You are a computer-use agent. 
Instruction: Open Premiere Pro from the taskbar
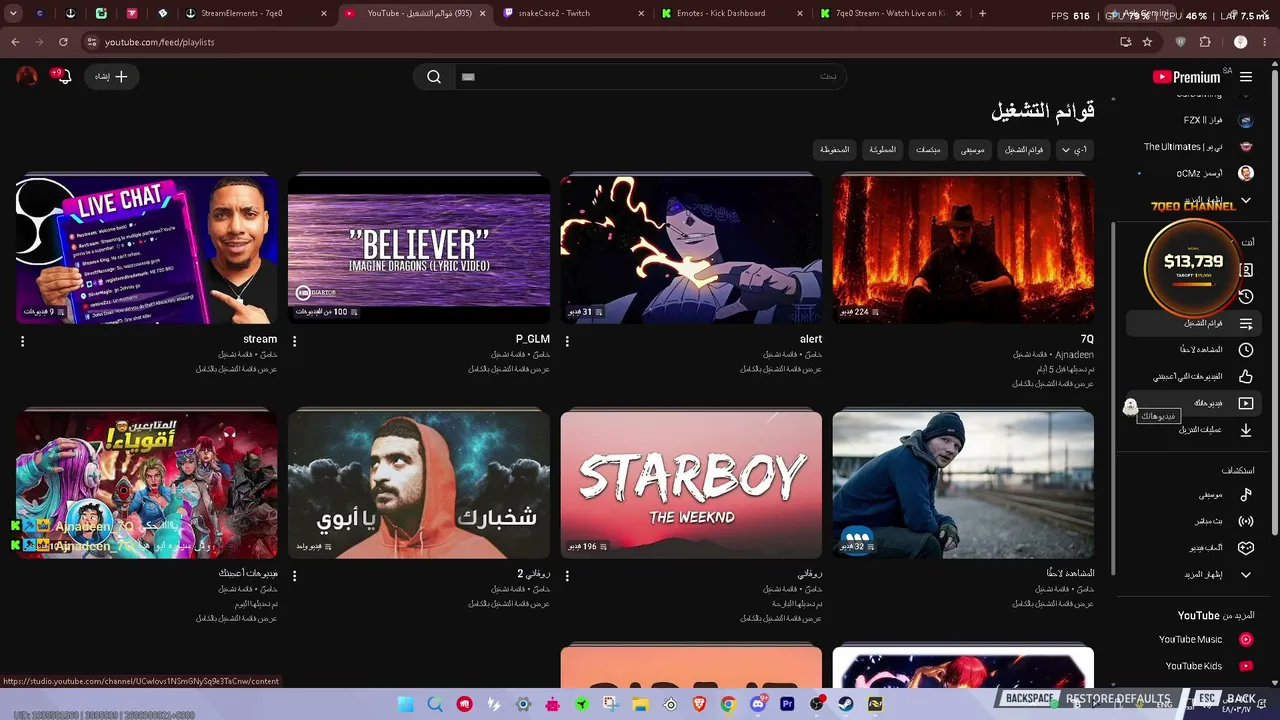tap(787, 705)
